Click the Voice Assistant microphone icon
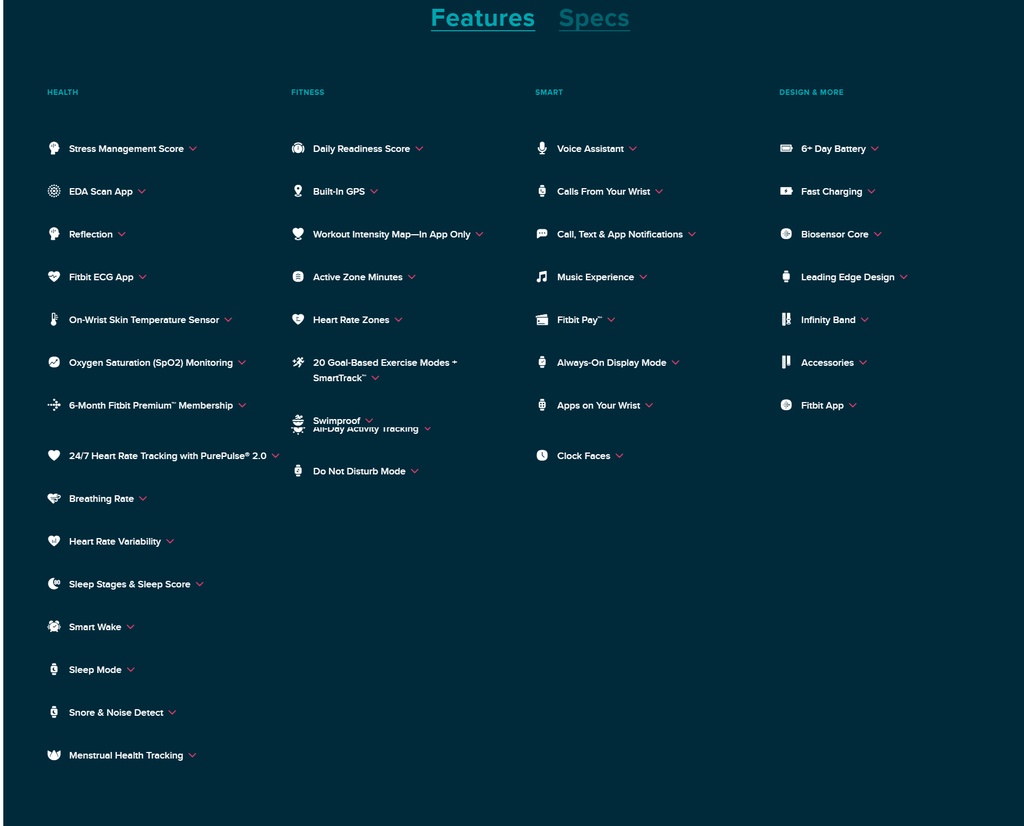The height and width of the screenshot is (826, 1024). (542, 148)
